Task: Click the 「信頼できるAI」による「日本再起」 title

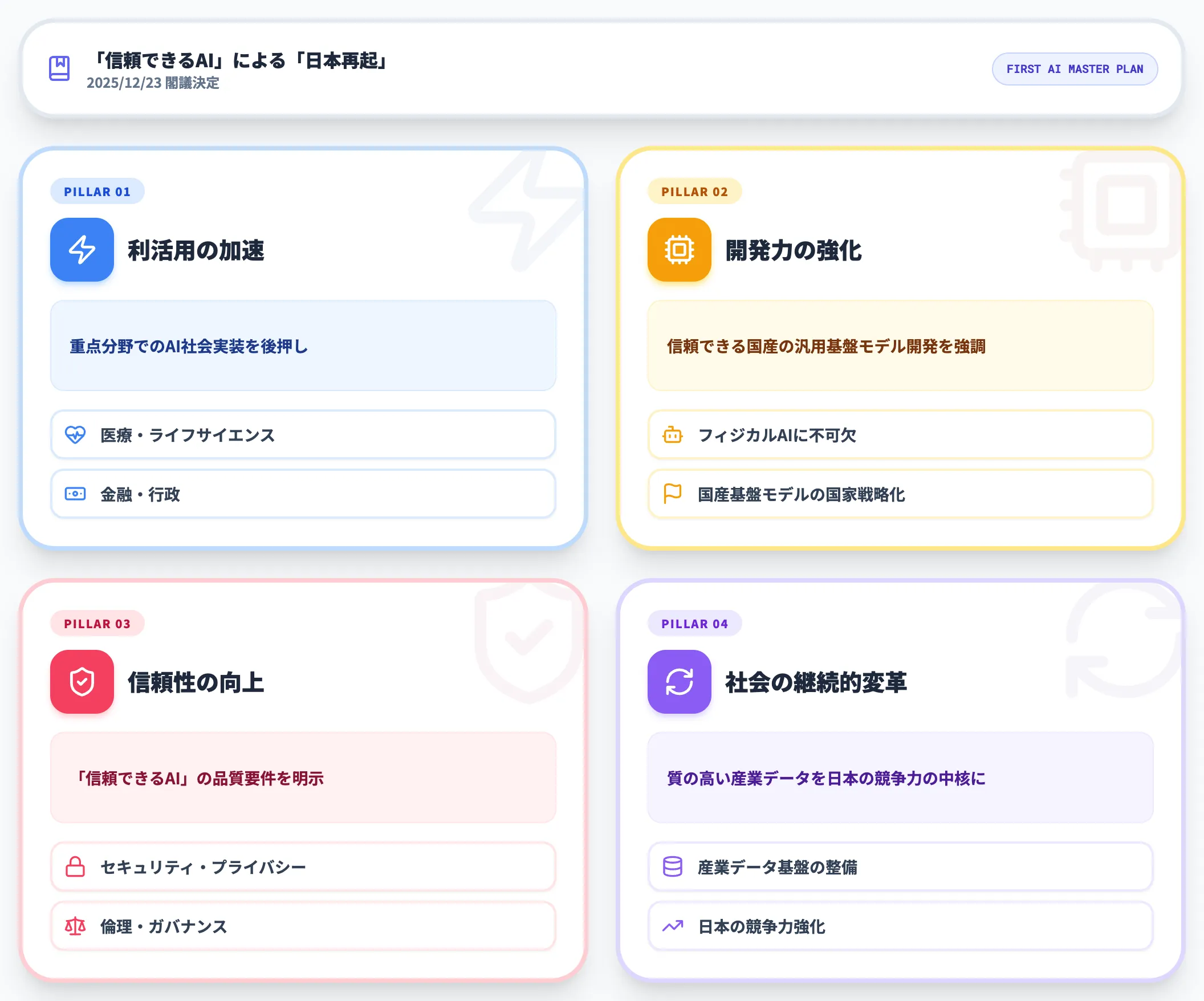Action: point(239,60)
